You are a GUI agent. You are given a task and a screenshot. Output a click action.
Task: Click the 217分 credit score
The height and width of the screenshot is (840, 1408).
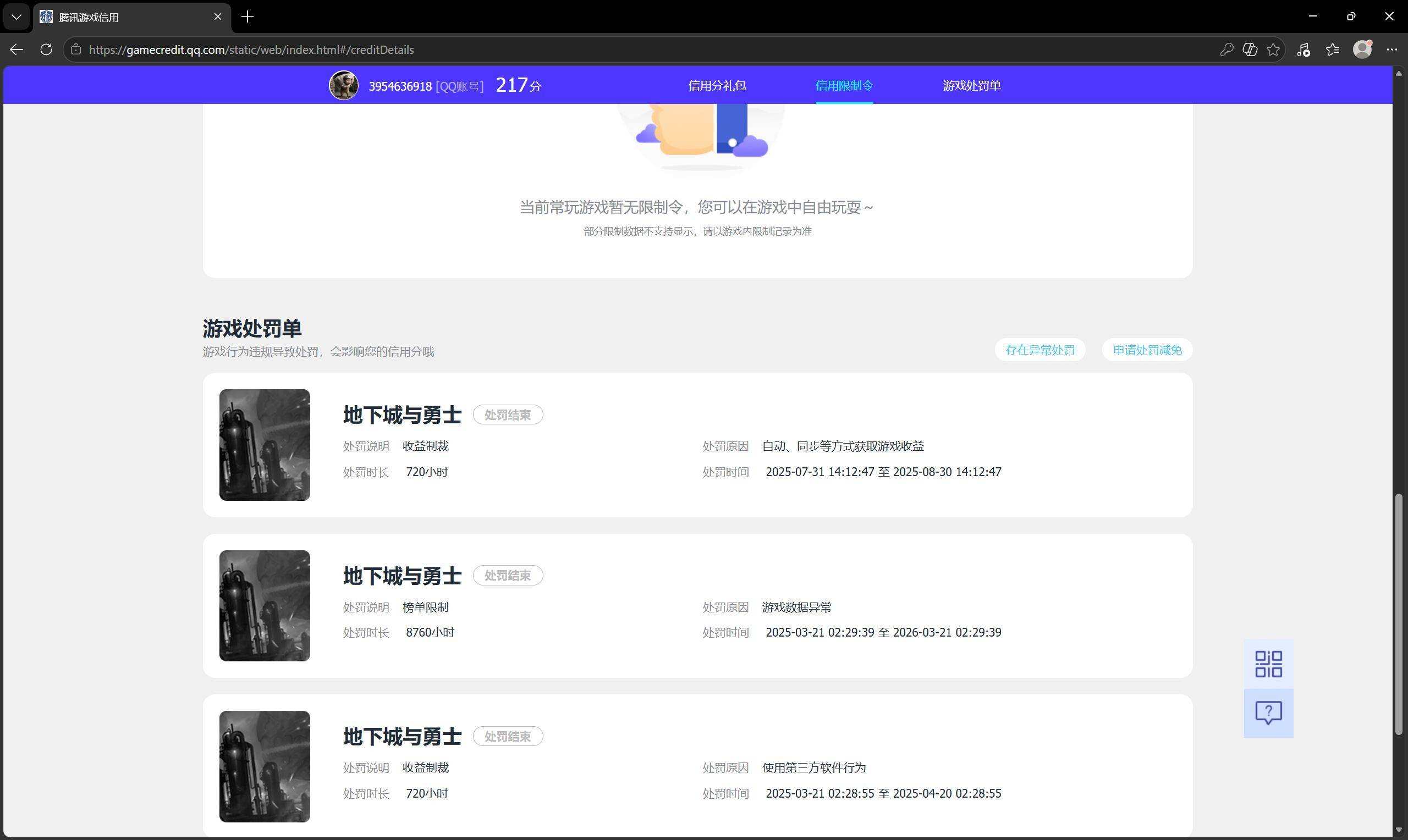518,85
